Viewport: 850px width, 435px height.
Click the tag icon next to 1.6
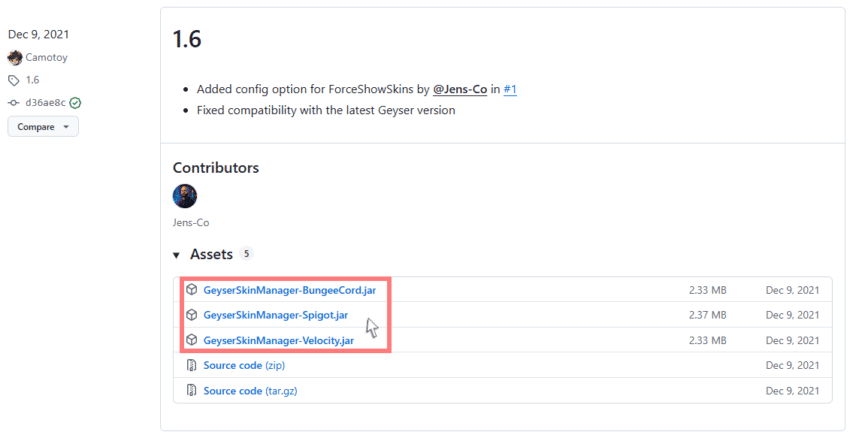pos(14,80)
